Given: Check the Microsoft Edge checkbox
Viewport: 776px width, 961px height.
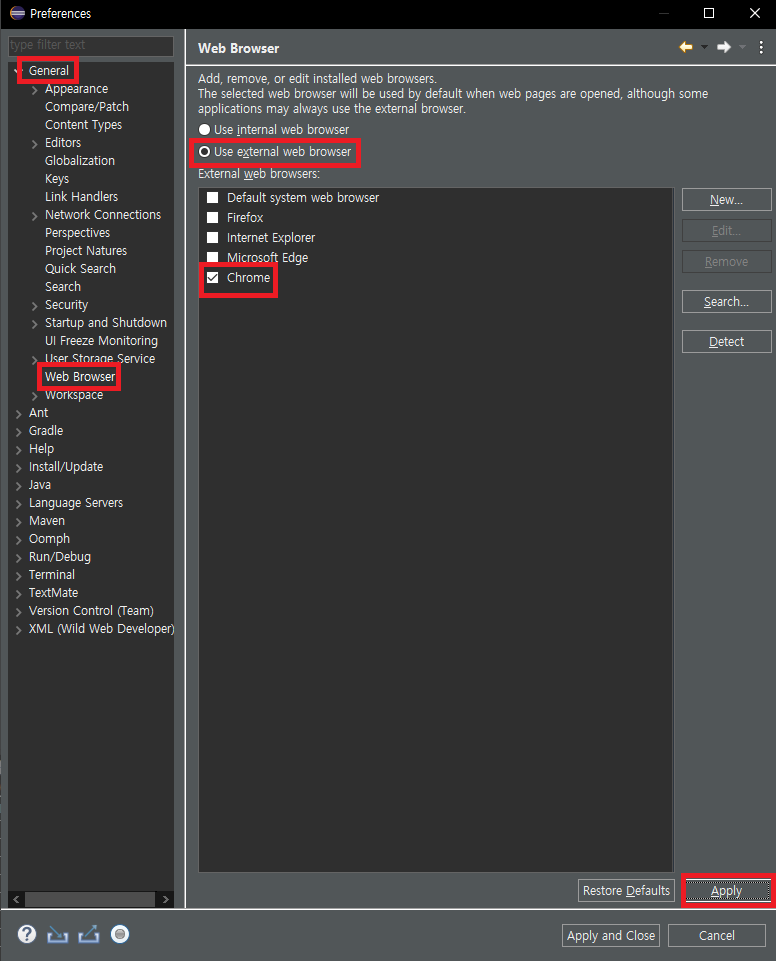Looking at the screenshot, I should coord(213,257).
